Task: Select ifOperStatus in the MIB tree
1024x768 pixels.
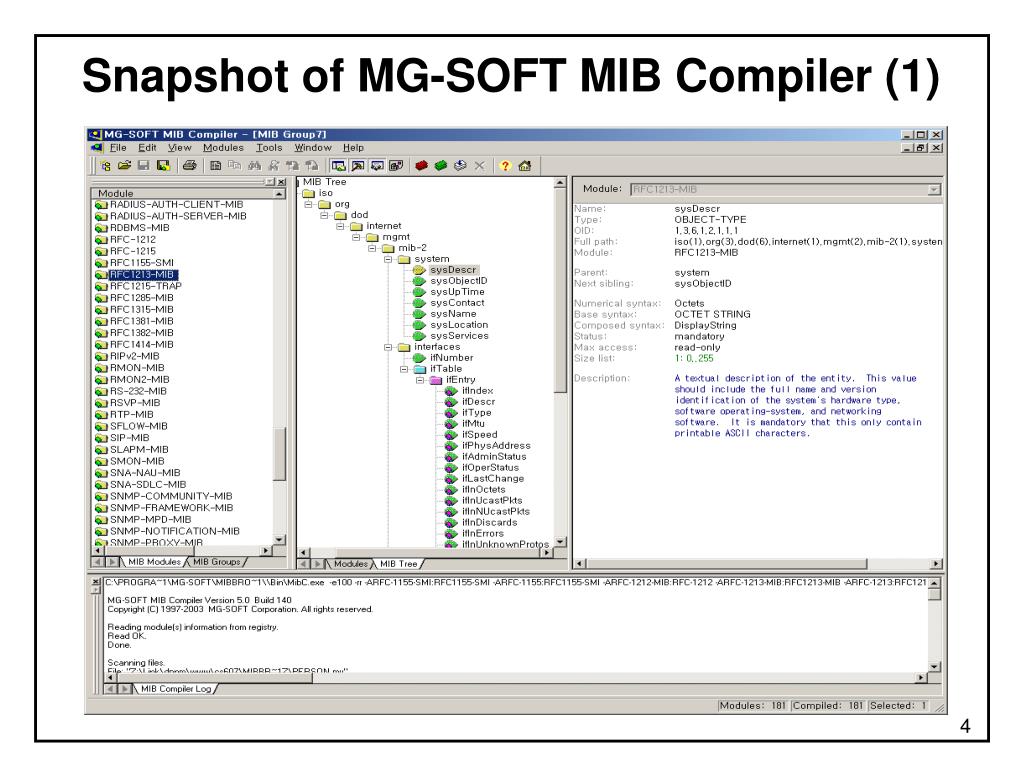Action: (490, 468)
